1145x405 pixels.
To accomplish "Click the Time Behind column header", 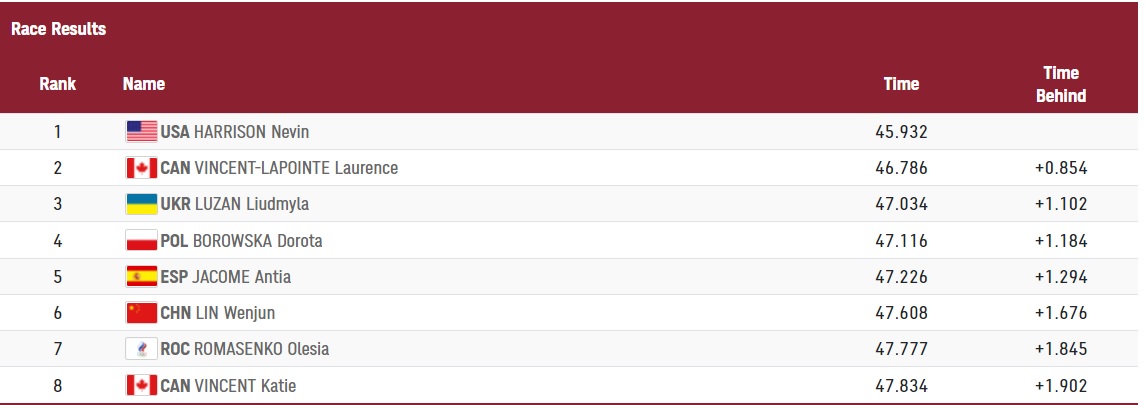I will point(1061,84).
